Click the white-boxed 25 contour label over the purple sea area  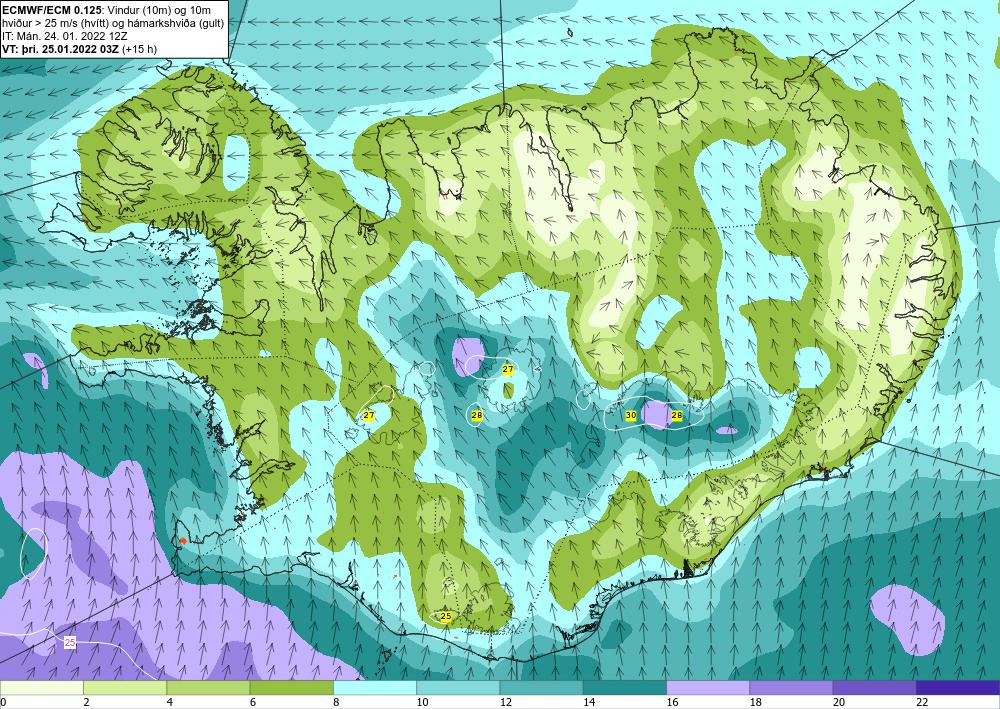pyautogui.click(x=70, y=642)
